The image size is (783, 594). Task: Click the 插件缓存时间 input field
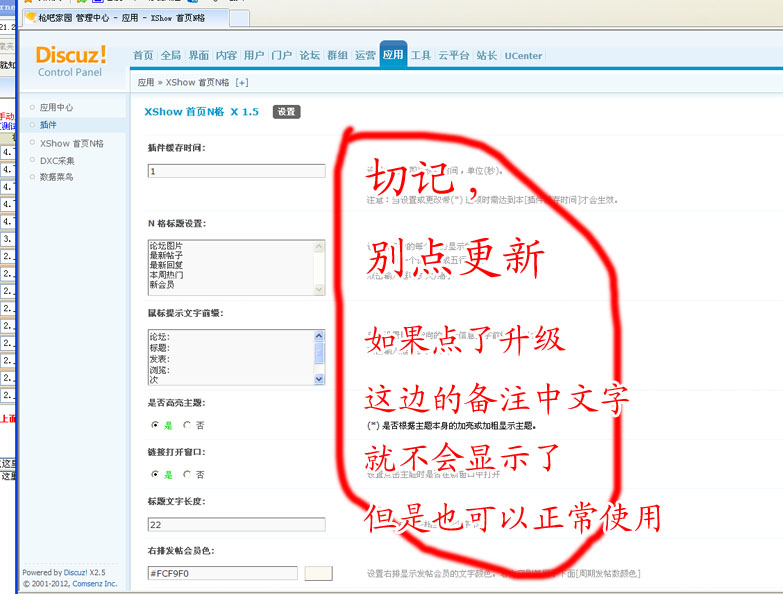(x=236, y=171)
